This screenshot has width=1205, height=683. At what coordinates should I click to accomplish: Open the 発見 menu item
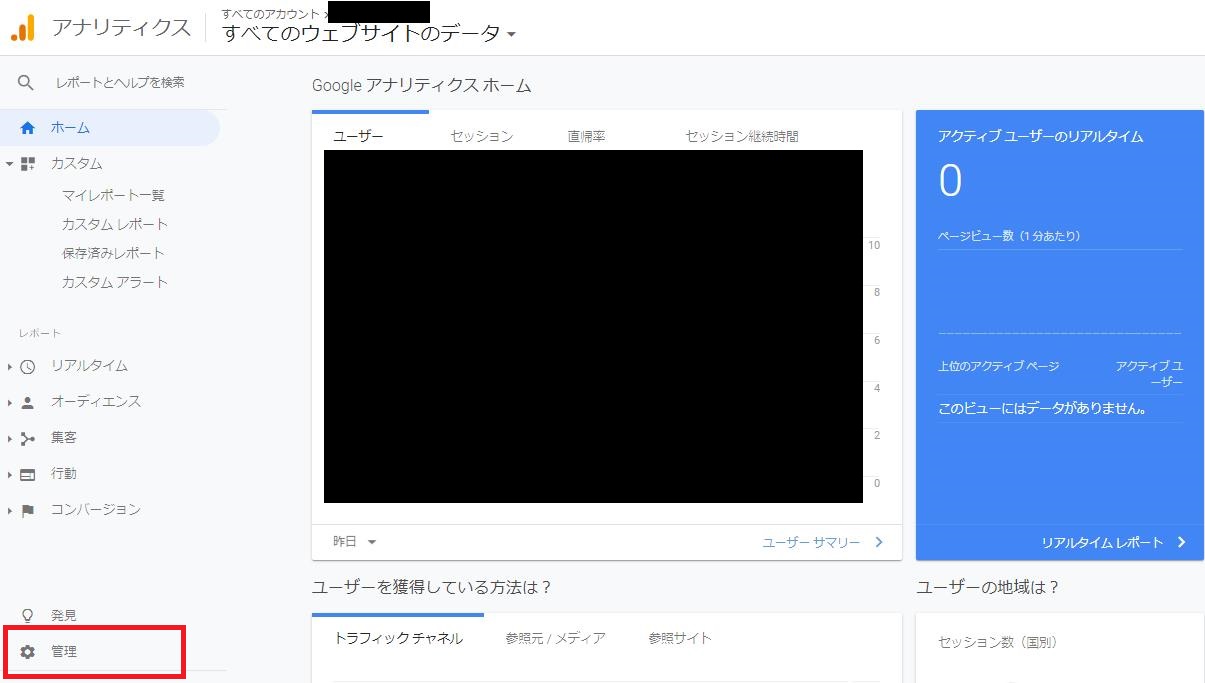tap(64, 616)
